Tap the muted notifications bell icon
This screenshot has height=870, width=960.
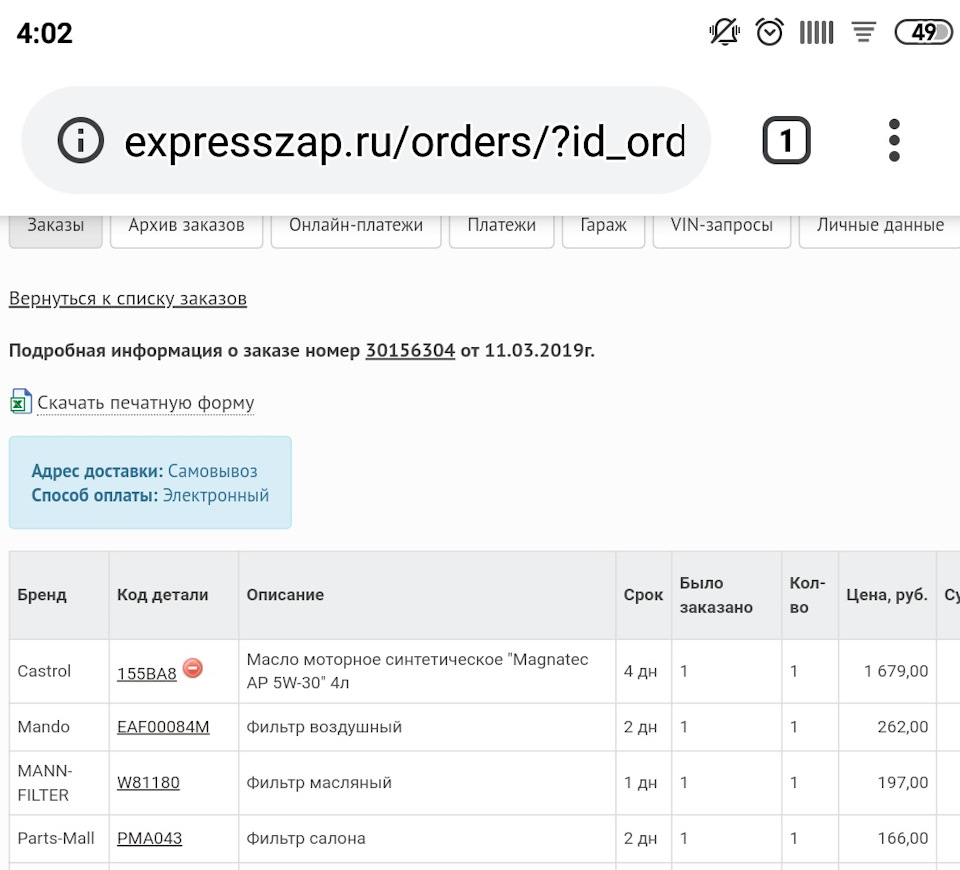[723, 32]
